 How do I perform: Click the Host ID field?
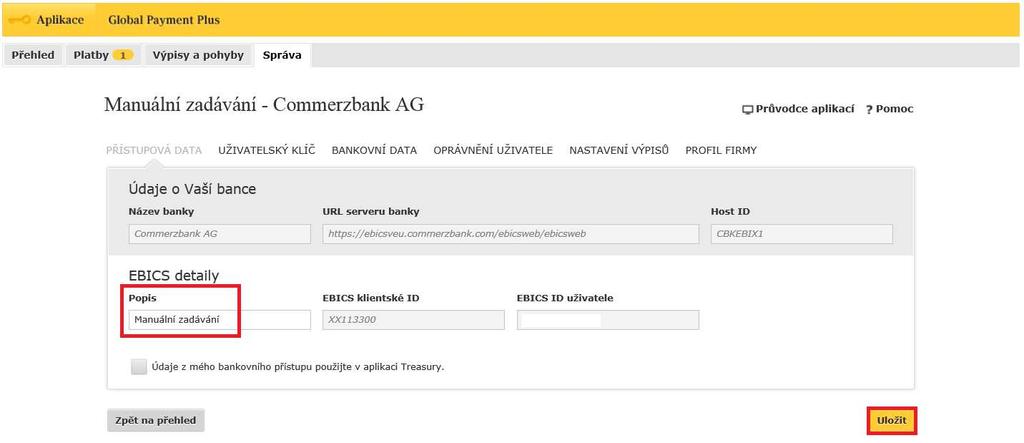[802, 234]
